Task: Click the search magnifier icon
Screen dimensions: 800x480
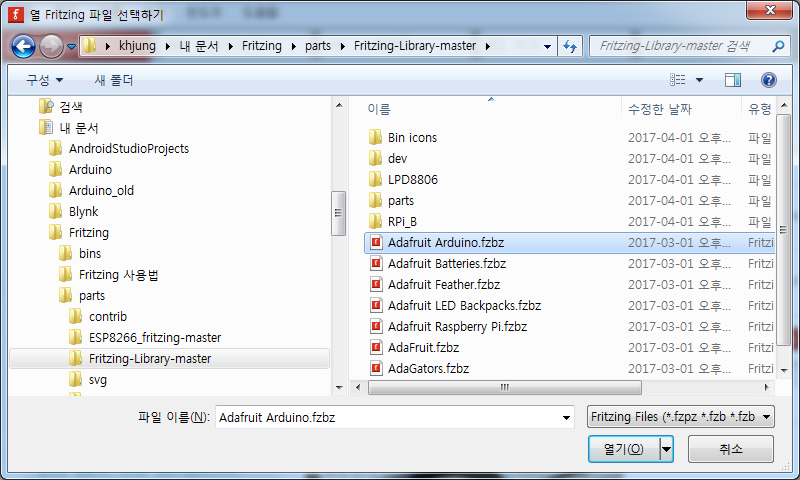Action: click(778, 46)
